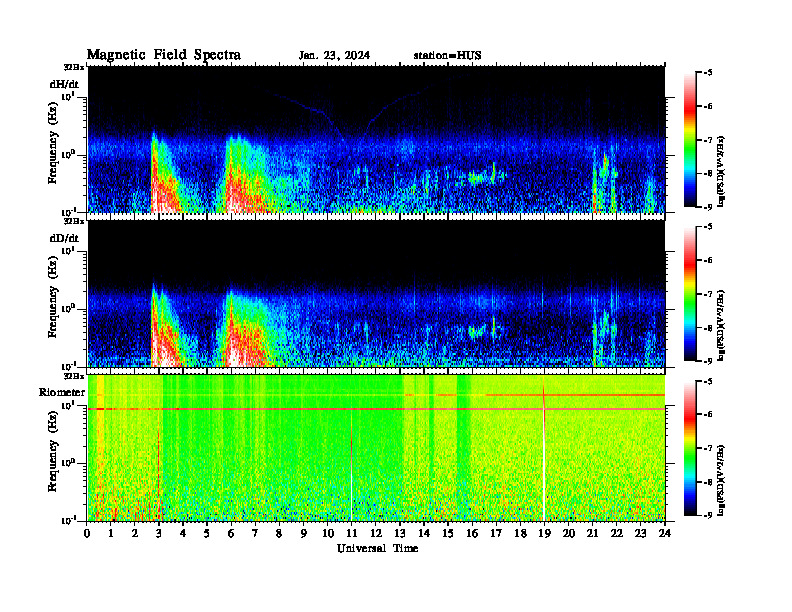The width and height of the screenshot is (792, 612).
Task: Click hour '1' on the time axis
Action: click(112, 533)
